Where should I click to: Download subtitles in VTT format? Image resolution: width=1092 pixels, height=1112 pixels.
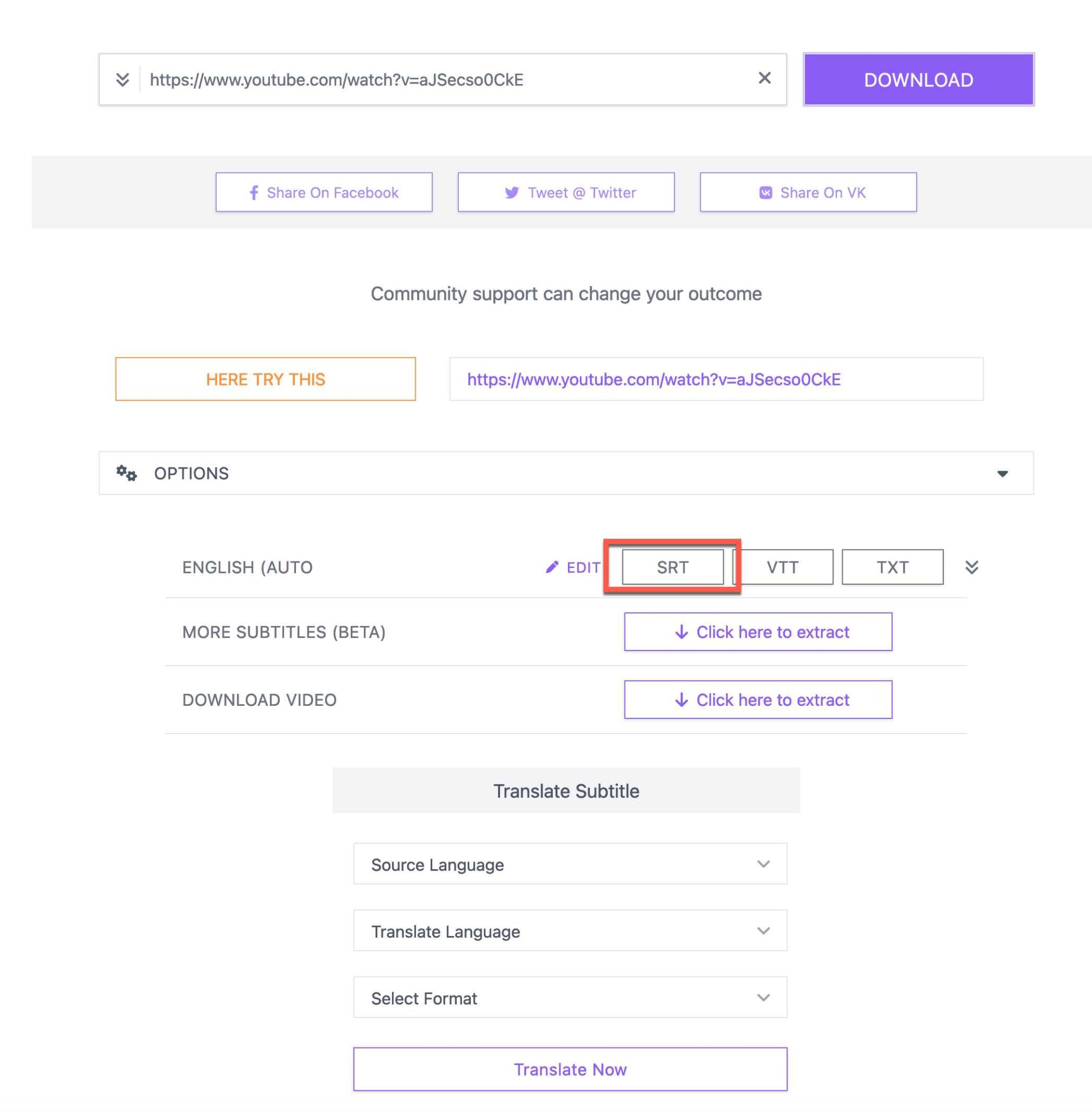click(782, 567)
